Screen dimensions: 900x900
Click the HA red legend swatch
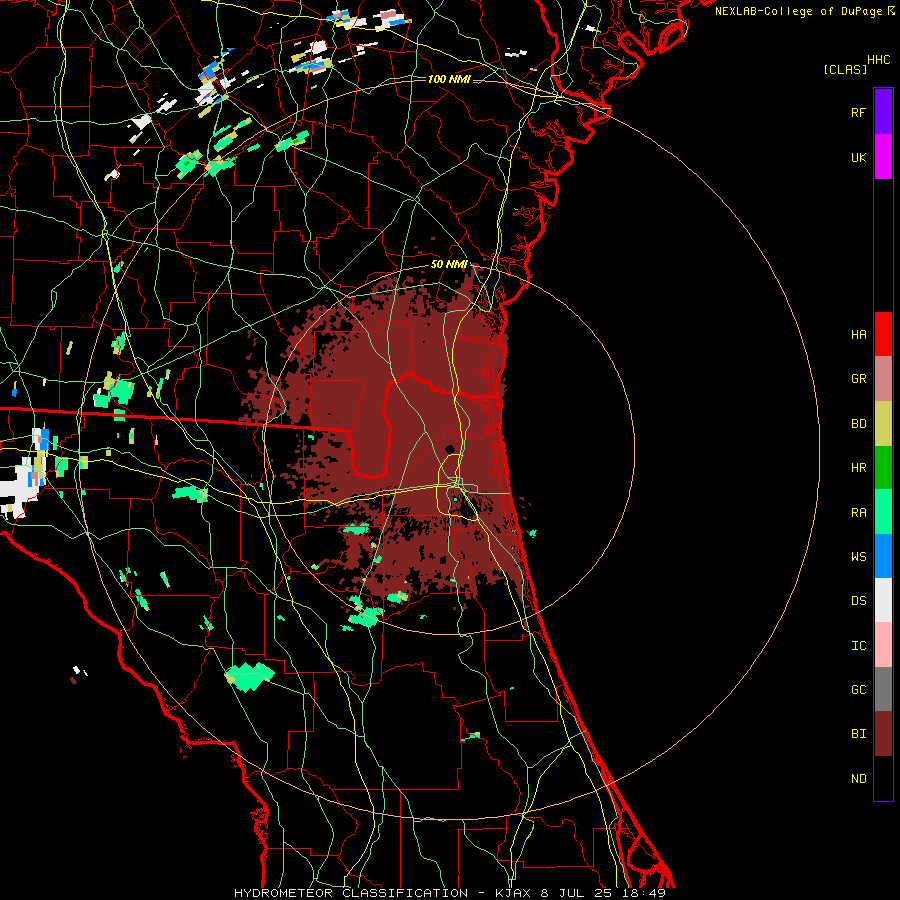(883, 334)
